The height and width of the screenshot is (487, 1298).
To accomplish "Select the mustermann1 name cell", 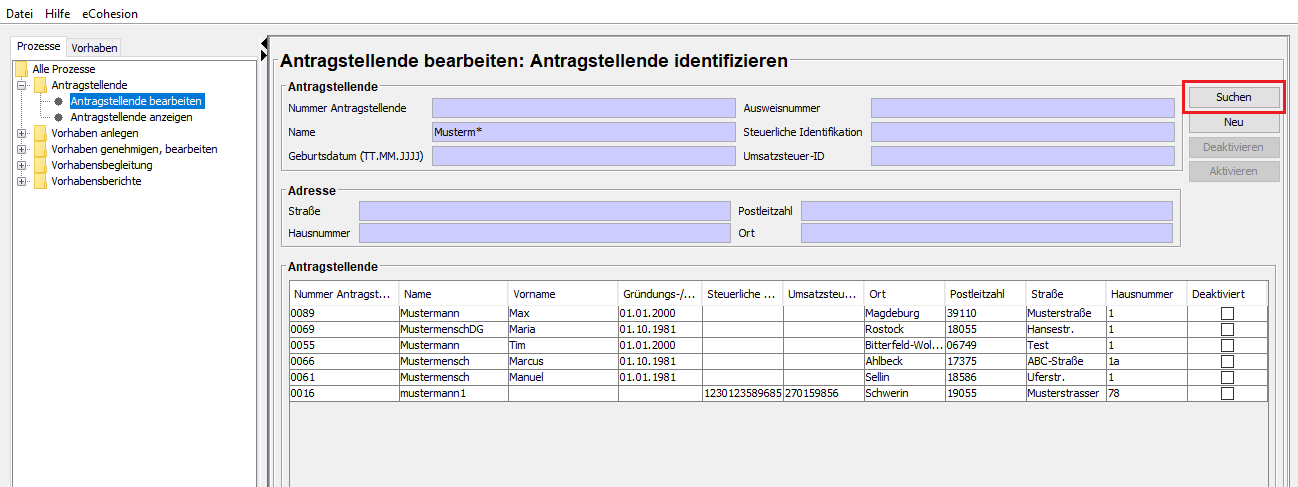I will 453,394.
